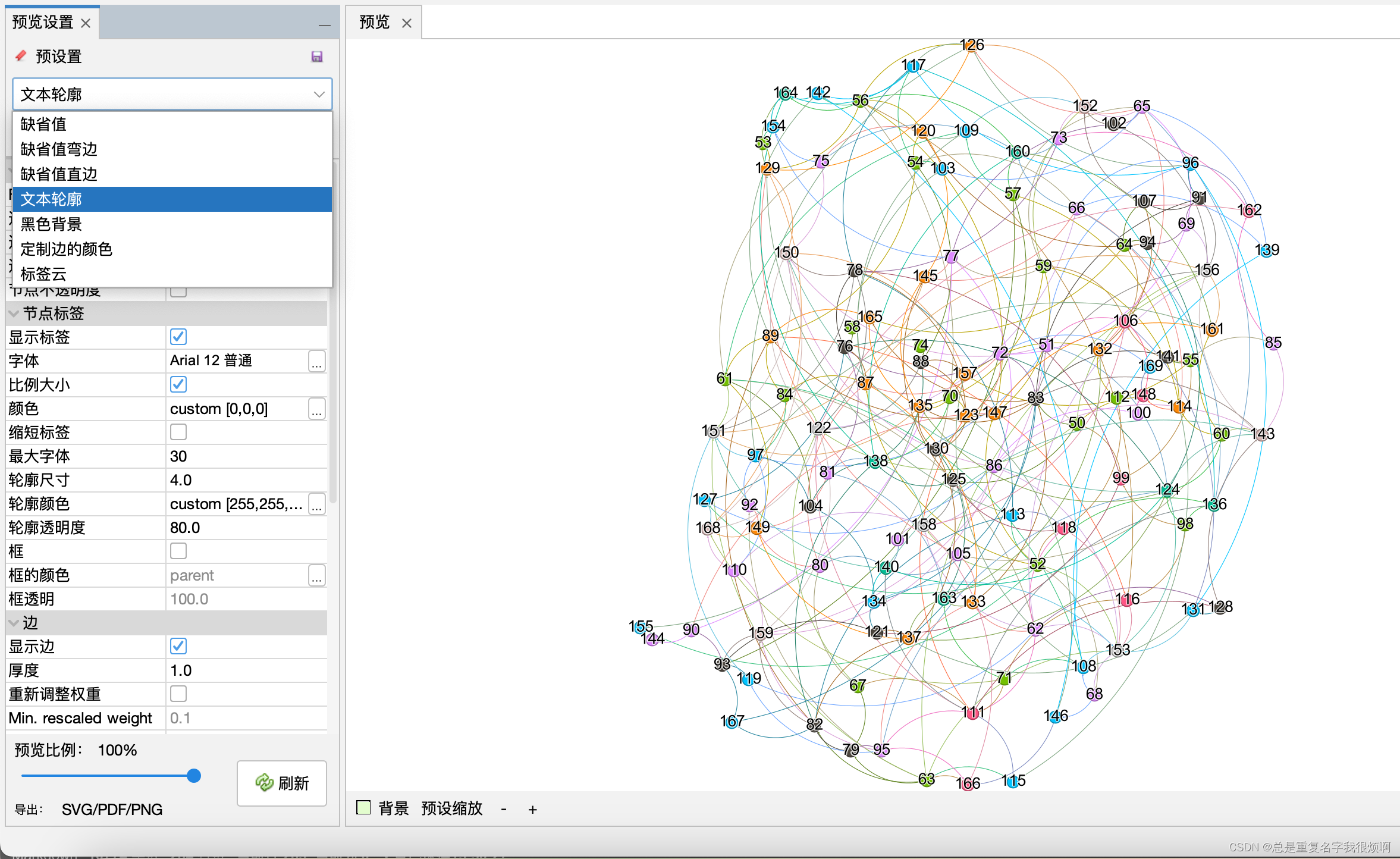
Task: Choose 标签云 preset option
Action: [x=43, y=274]
